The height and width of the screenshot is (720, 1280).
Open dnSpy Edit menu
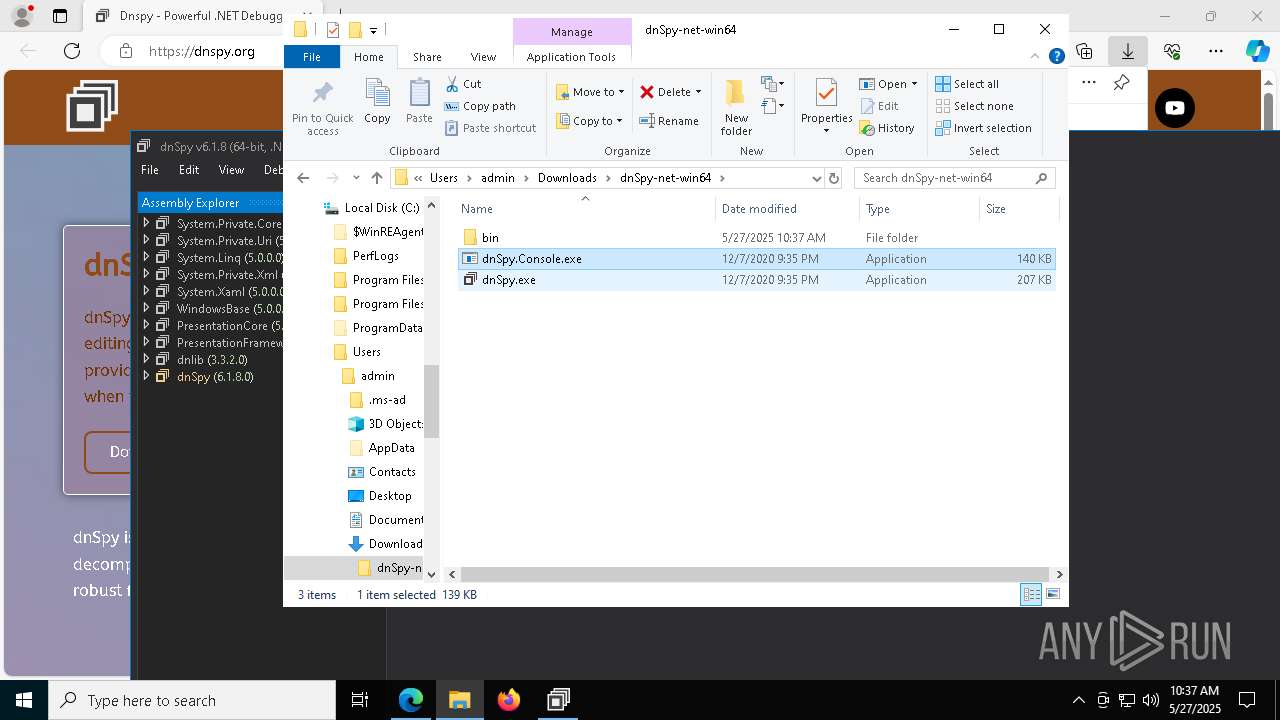pos(189,170)
